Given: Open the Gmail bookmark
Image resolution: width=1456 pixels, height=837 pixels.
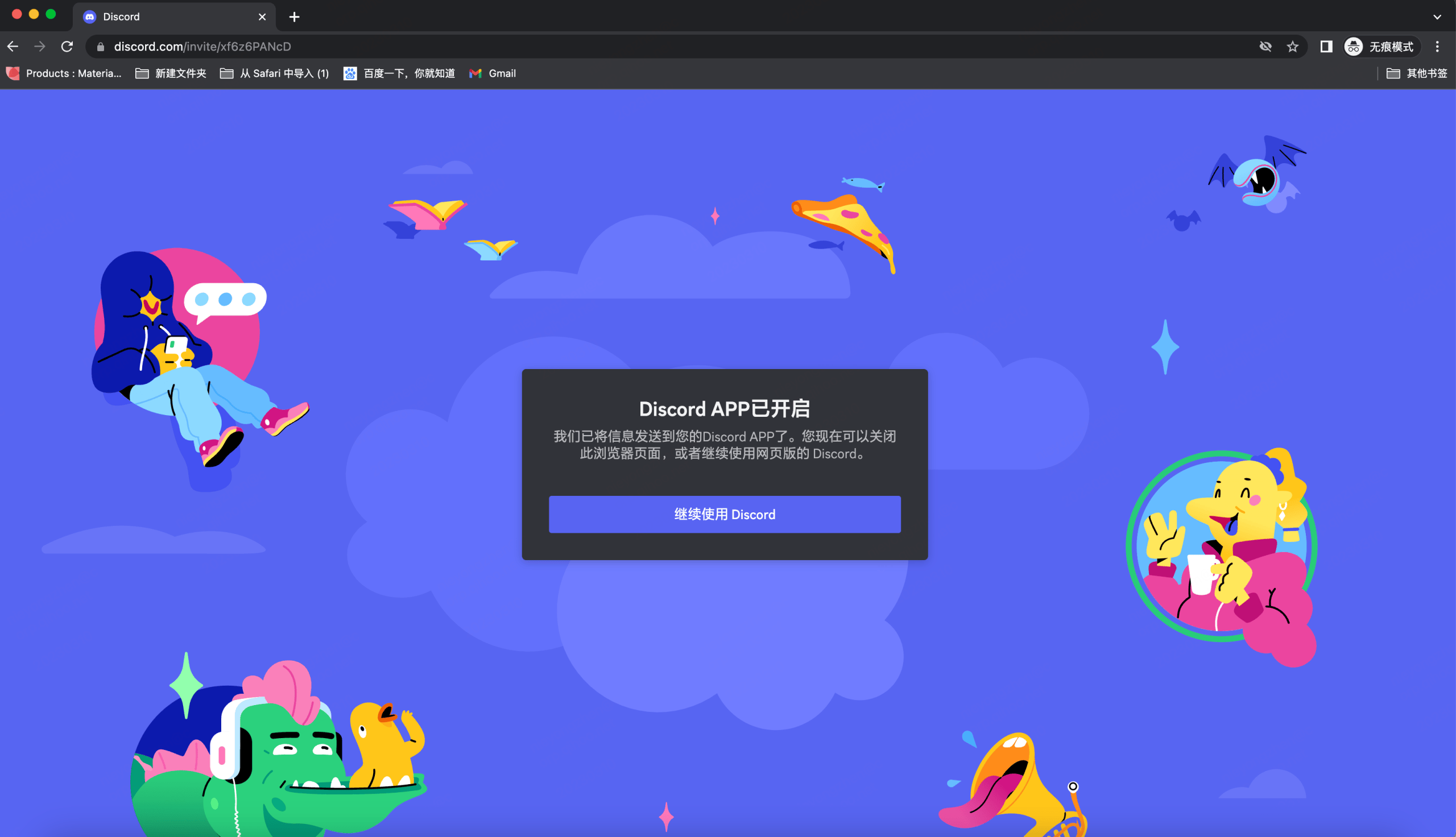Looking at the screenshot, I should 493,73.
